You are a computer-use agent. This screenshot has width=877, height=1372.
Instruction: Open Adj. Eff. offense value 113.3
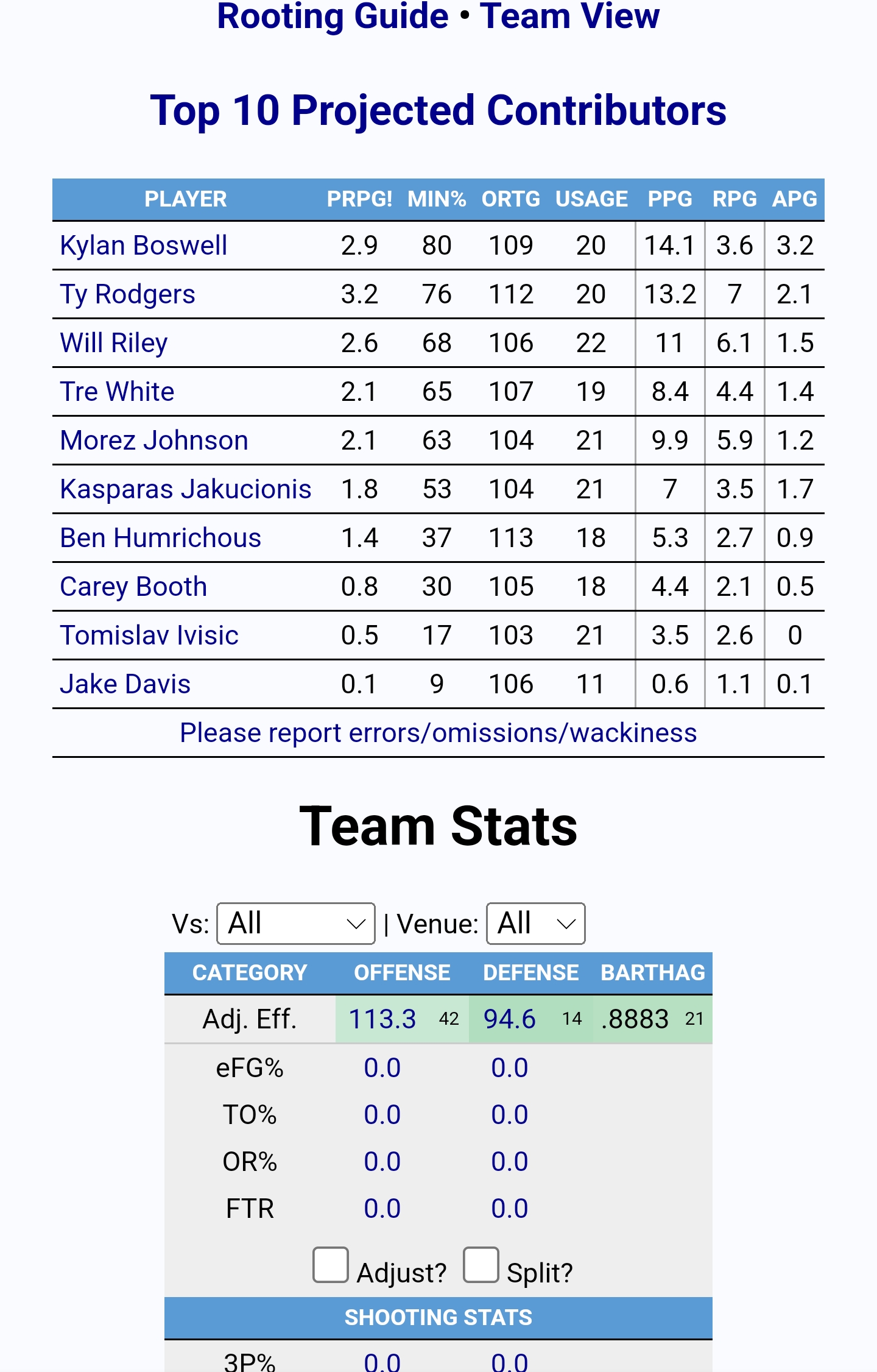[x=382, y=1019]
